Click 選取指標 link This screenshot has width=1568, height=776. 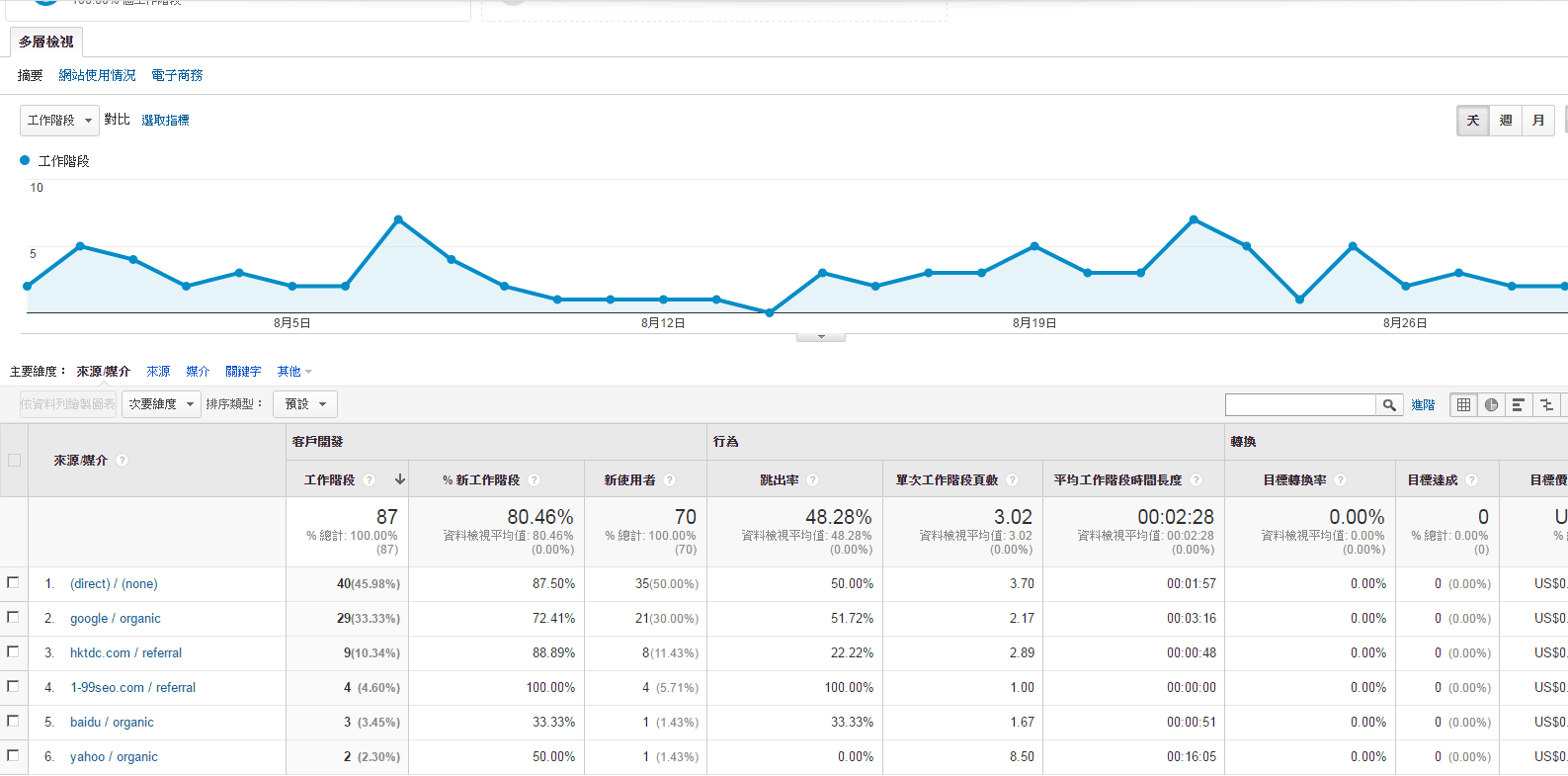[x=165, y=121]
